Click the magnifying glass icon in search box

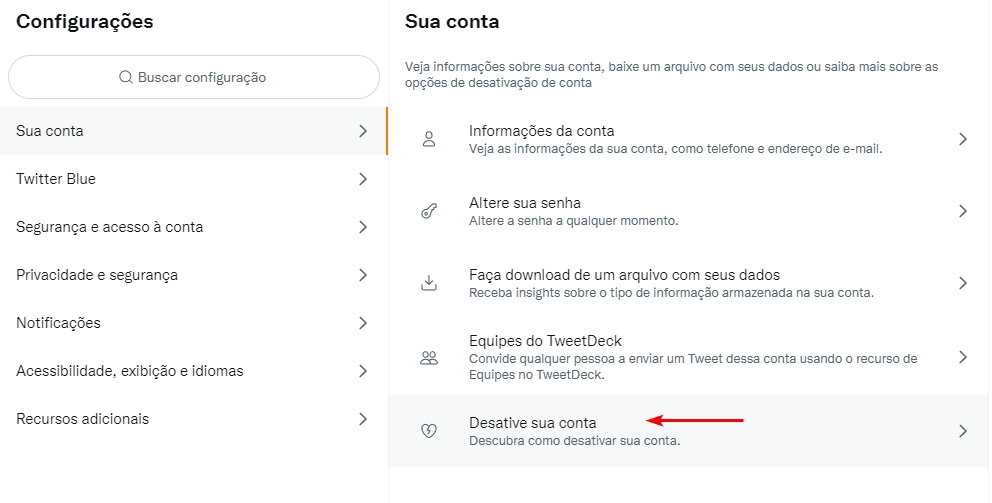126,77
